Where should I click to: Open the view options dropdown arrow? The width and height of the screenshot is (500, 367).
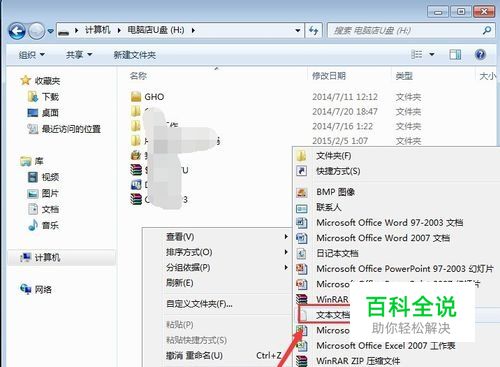pos(432,54)
